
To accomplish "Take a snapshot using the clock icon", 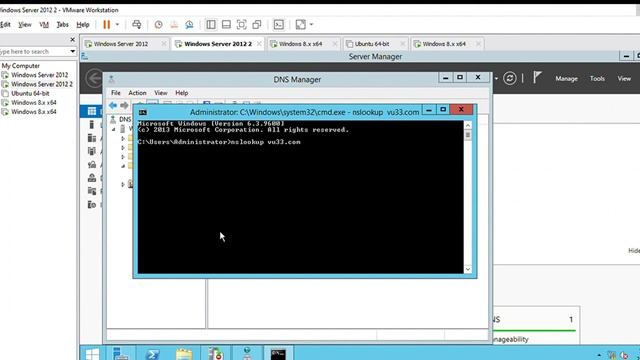I will pos(158,24).
